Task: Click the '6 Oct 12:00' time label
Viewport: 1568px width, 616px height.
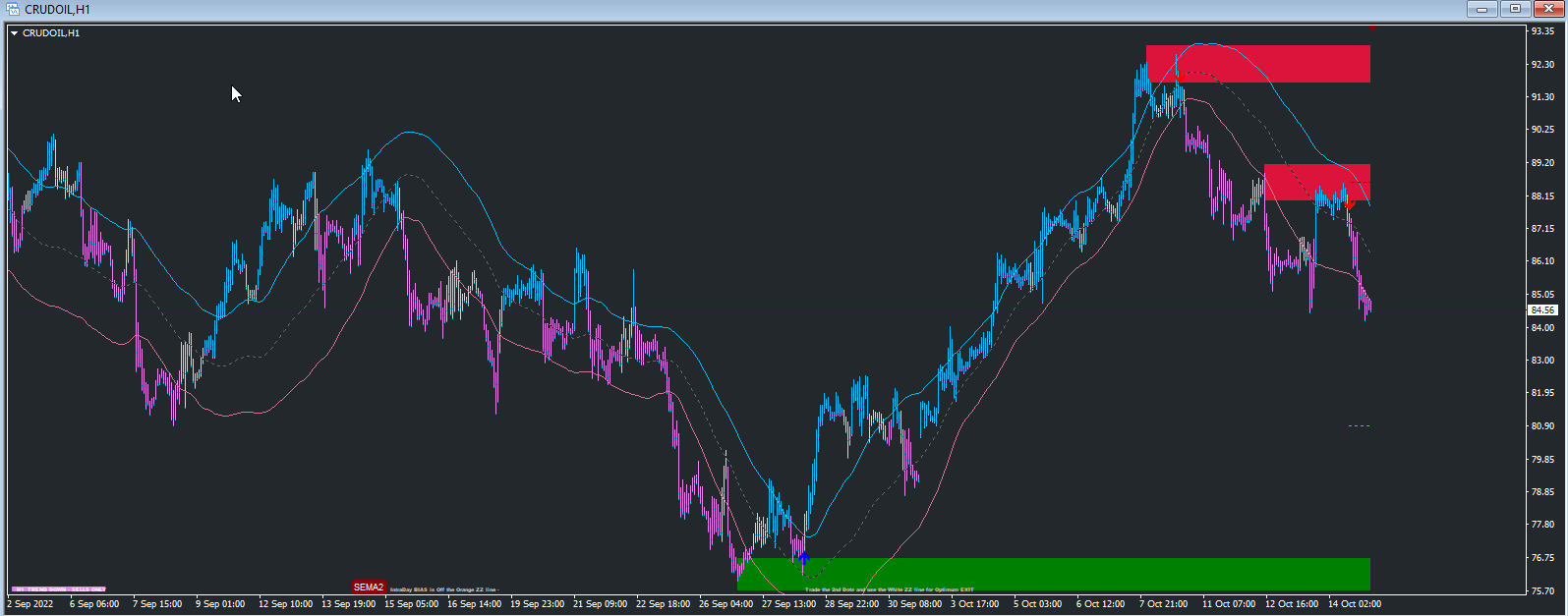Action: (1101, 604)
